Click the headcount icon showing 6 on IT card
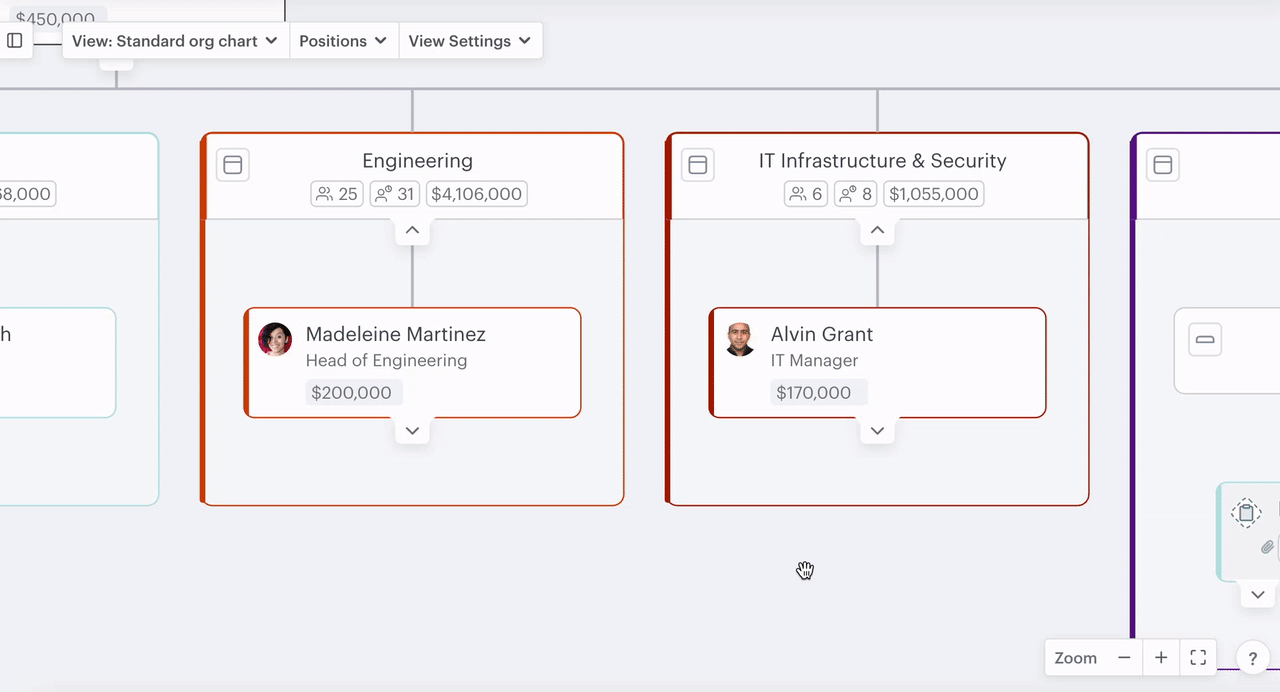This screenshot has width=1280, height=692. (795, 193)
